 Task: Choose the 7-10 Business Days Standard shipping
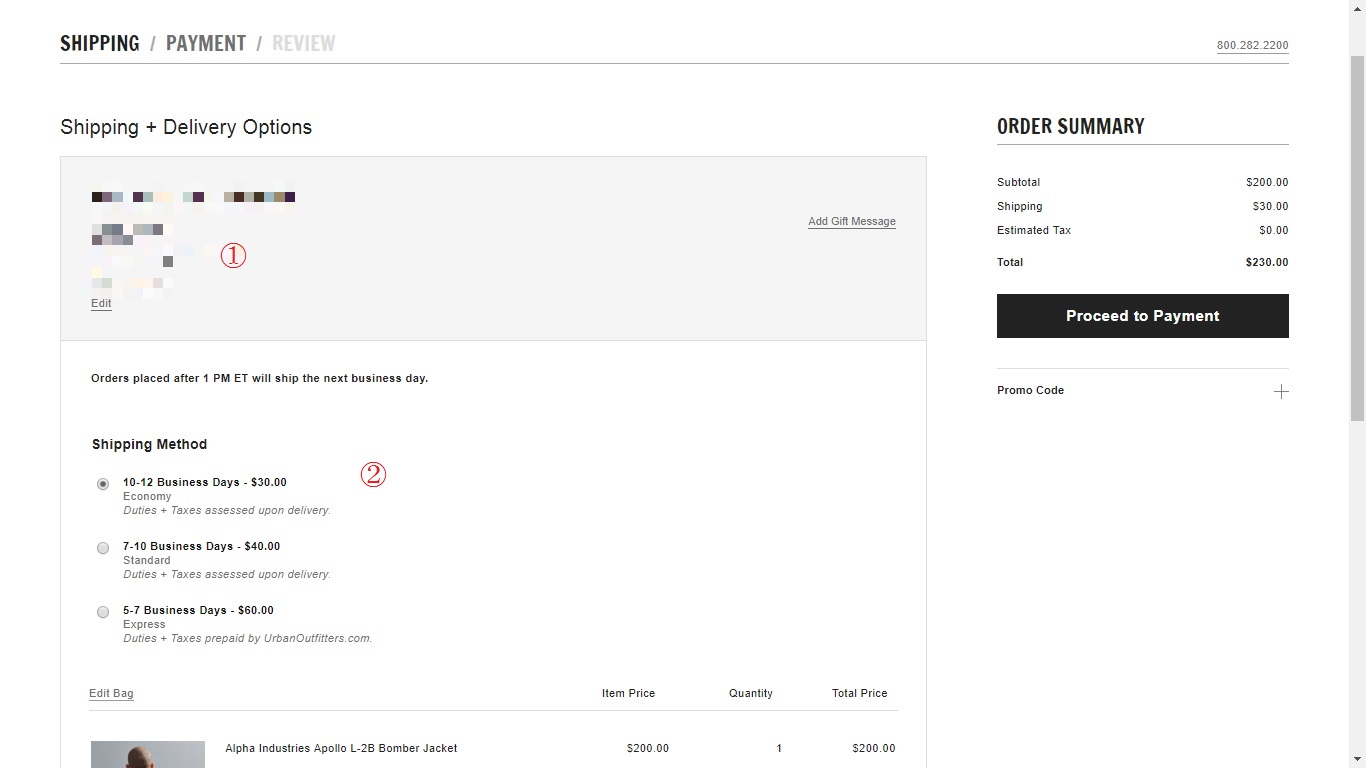coord(103,548)
